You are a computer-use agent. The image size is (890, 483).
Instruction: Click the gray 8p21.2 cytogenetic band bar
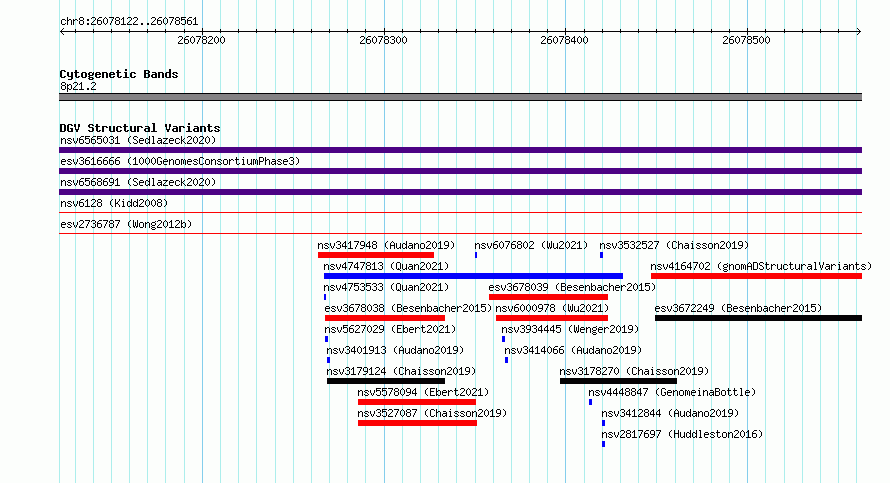pyautogui.click(x=460, y=97)
